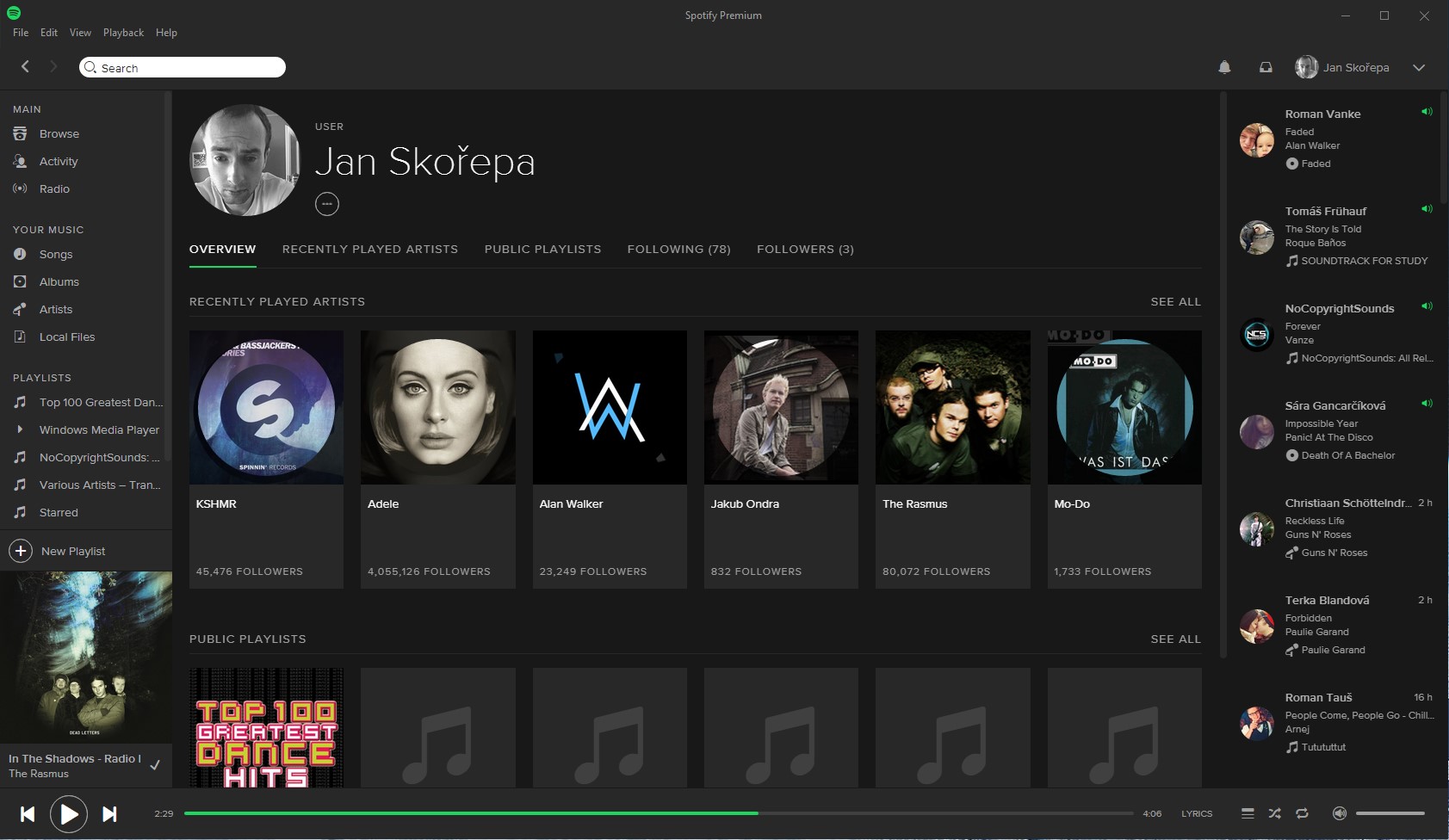
Task: Click the now playing album artwork
Action: tap(86, 658)
